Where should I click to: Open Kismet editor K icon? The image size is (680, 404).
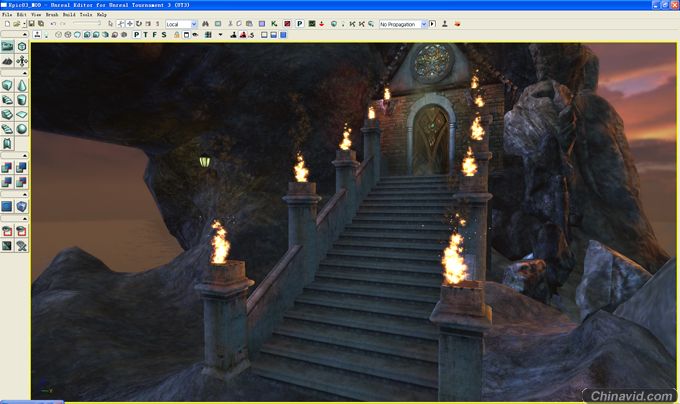coord(274,24)
